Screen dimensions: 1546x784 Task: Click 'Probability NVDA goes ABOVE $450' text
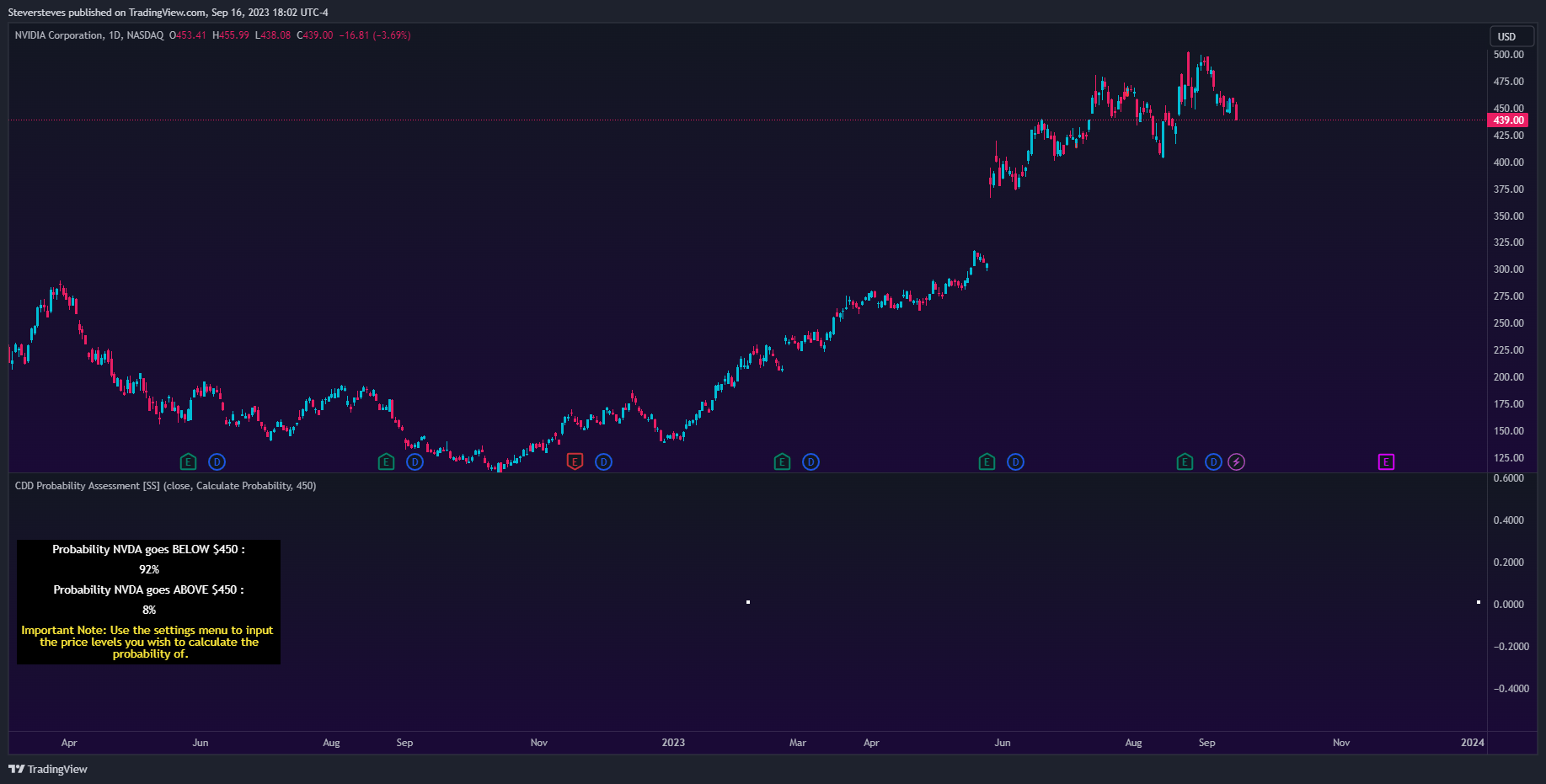pos(148,589)
